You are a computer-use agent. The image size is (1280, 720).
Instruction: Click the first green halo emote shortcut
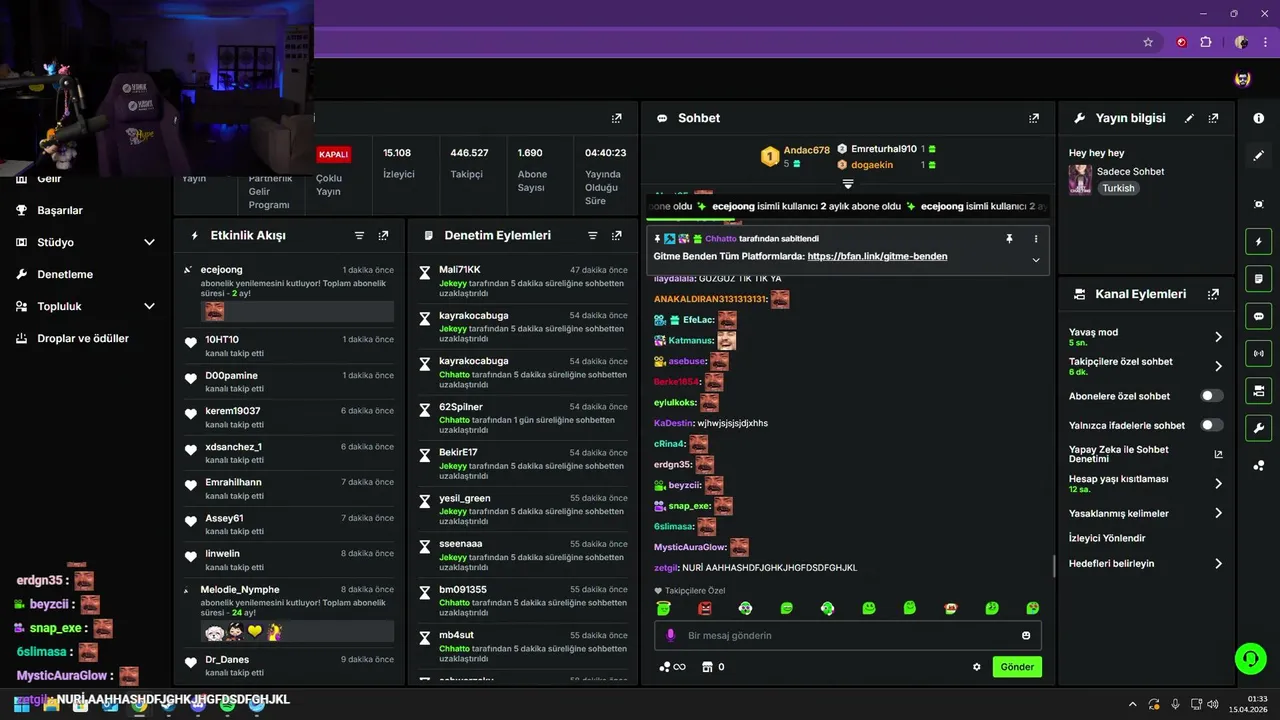[664, 608]
